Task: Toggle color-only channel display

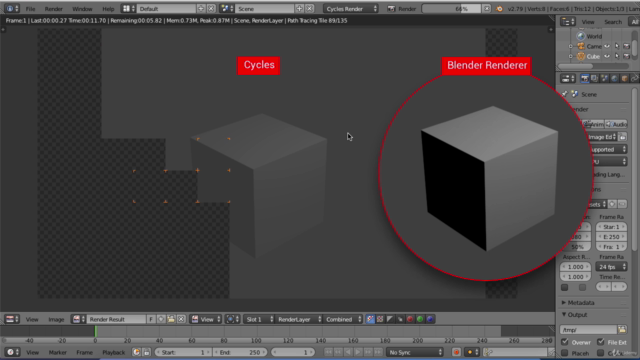Action: (380, 319)
